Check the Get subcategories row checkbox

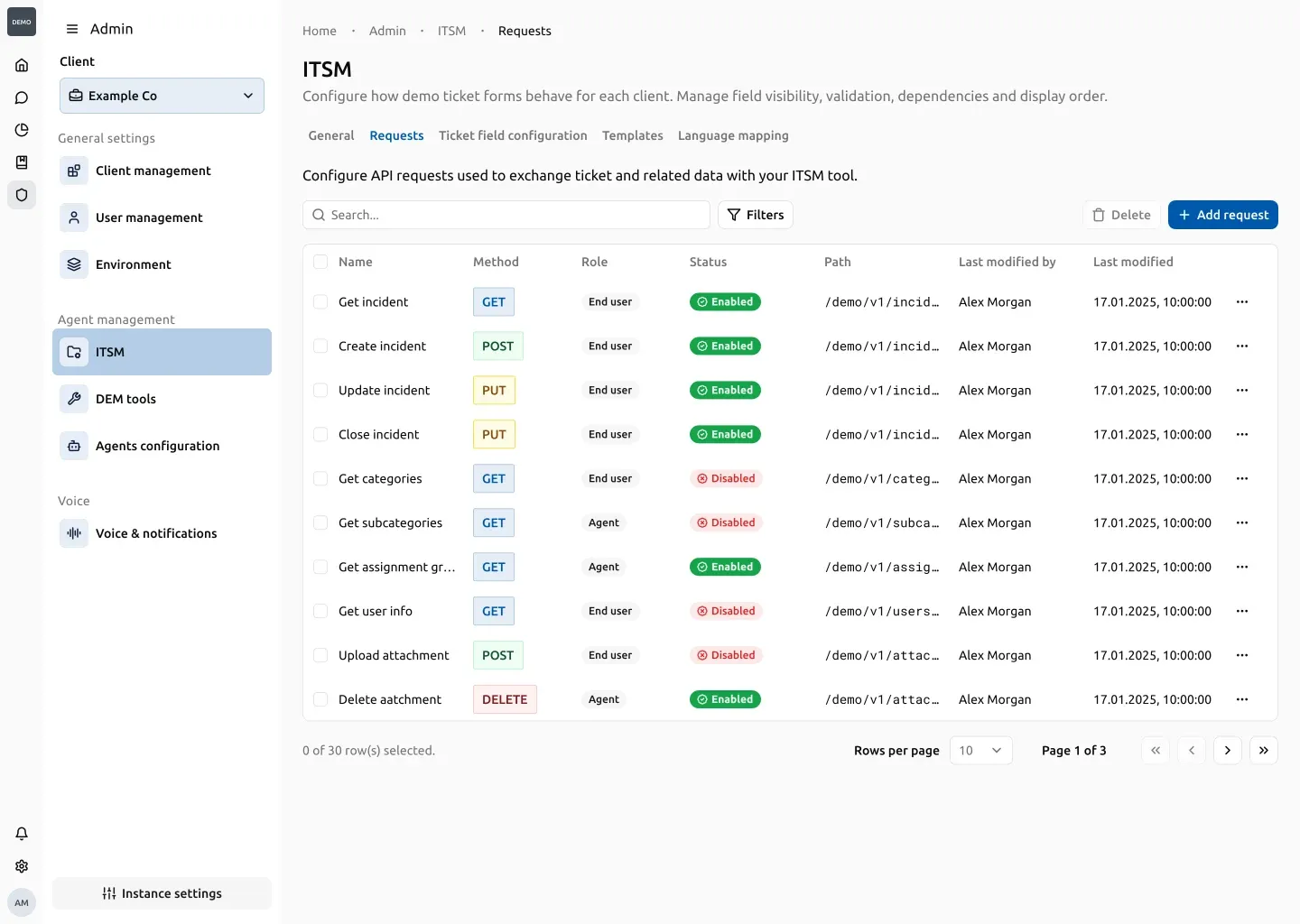pyautogui.click(x=320, y=523)
